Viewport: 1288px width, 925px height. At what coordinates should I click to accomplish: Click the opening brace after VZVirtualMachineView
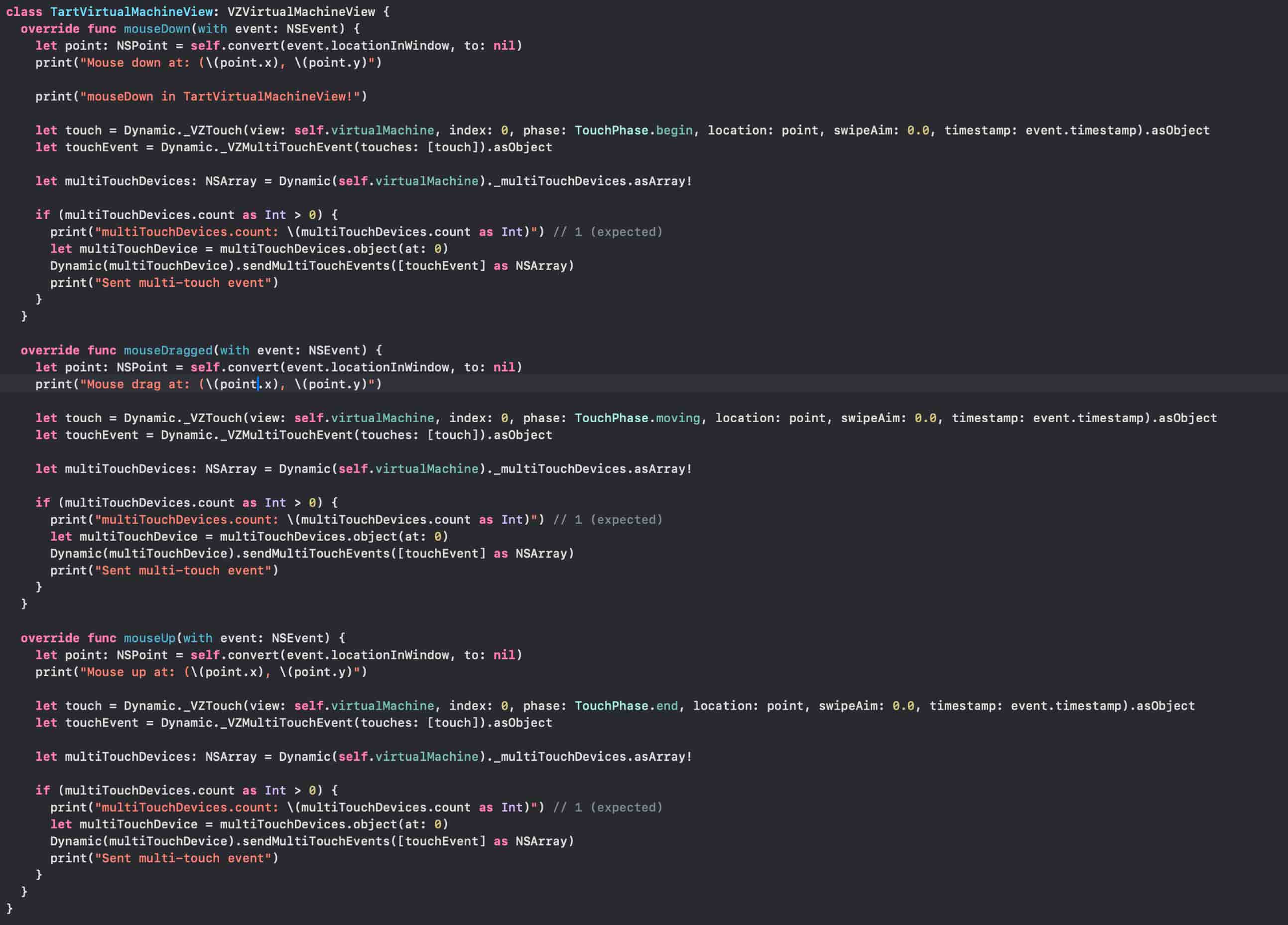(x=386, y=11)
